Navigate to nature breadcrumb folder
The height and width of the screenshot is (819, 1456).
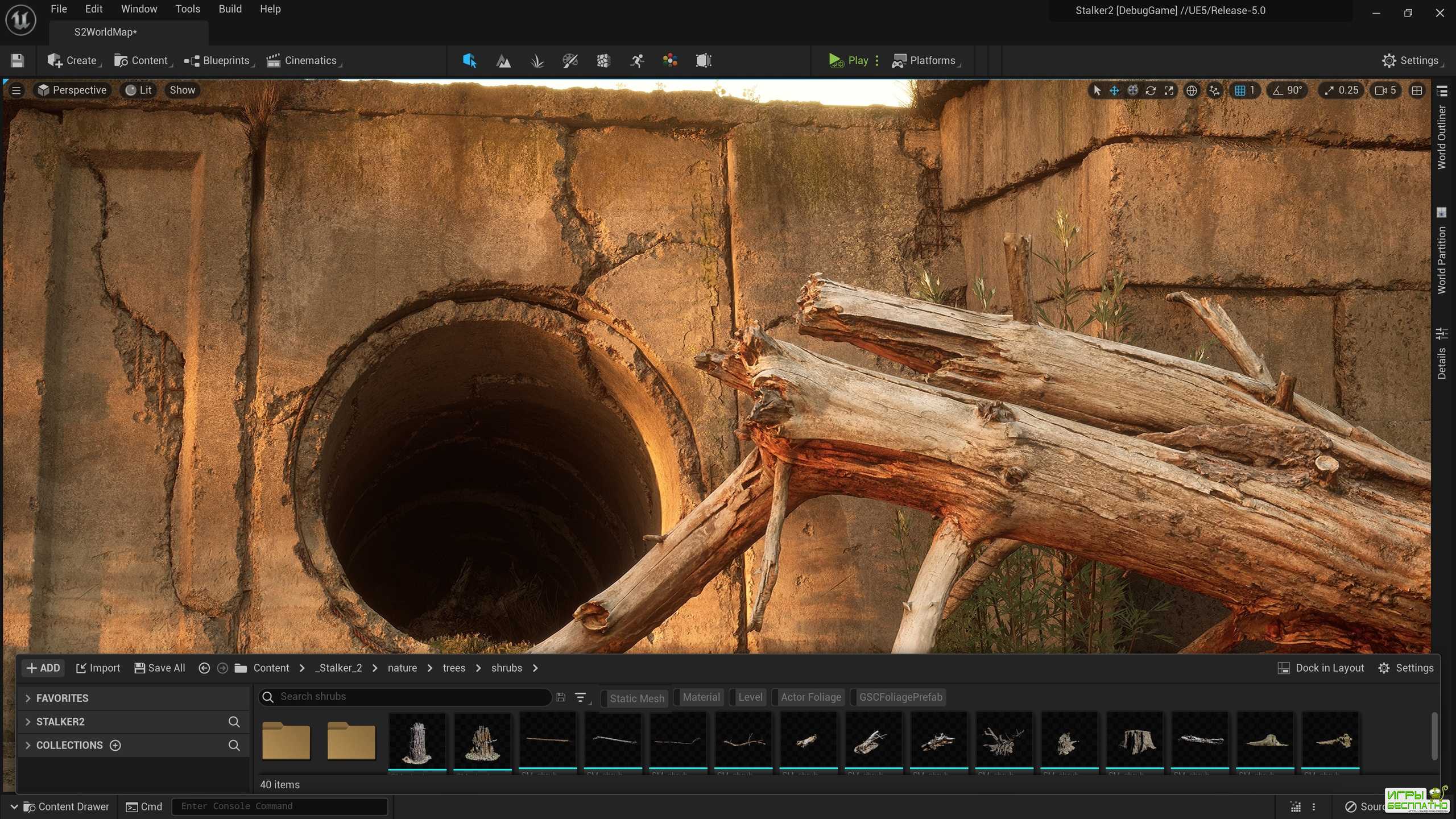point(402,668)
